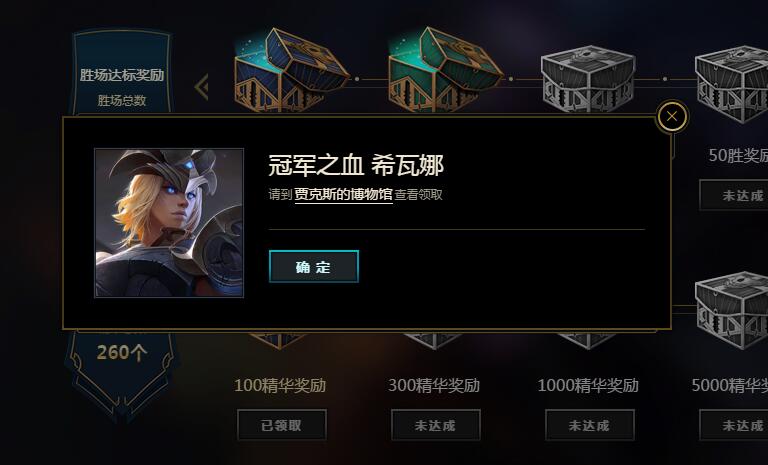This screenshot has width=768, height=465.
Task: Select the gray chest above 5000精华 reward
Action: pos(732,310)
